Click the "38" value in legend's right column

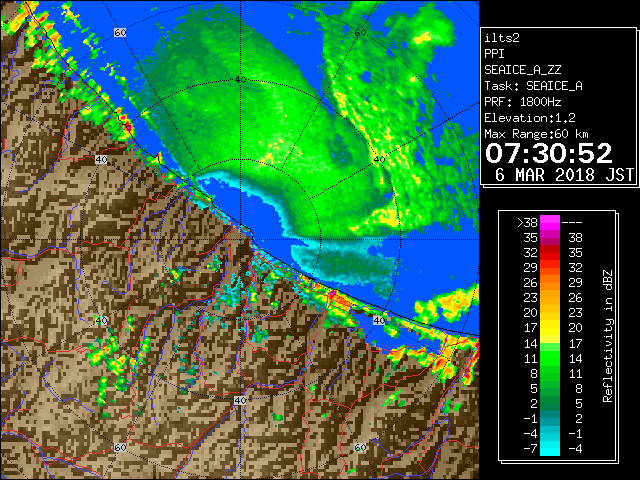(x=575, y=238)
